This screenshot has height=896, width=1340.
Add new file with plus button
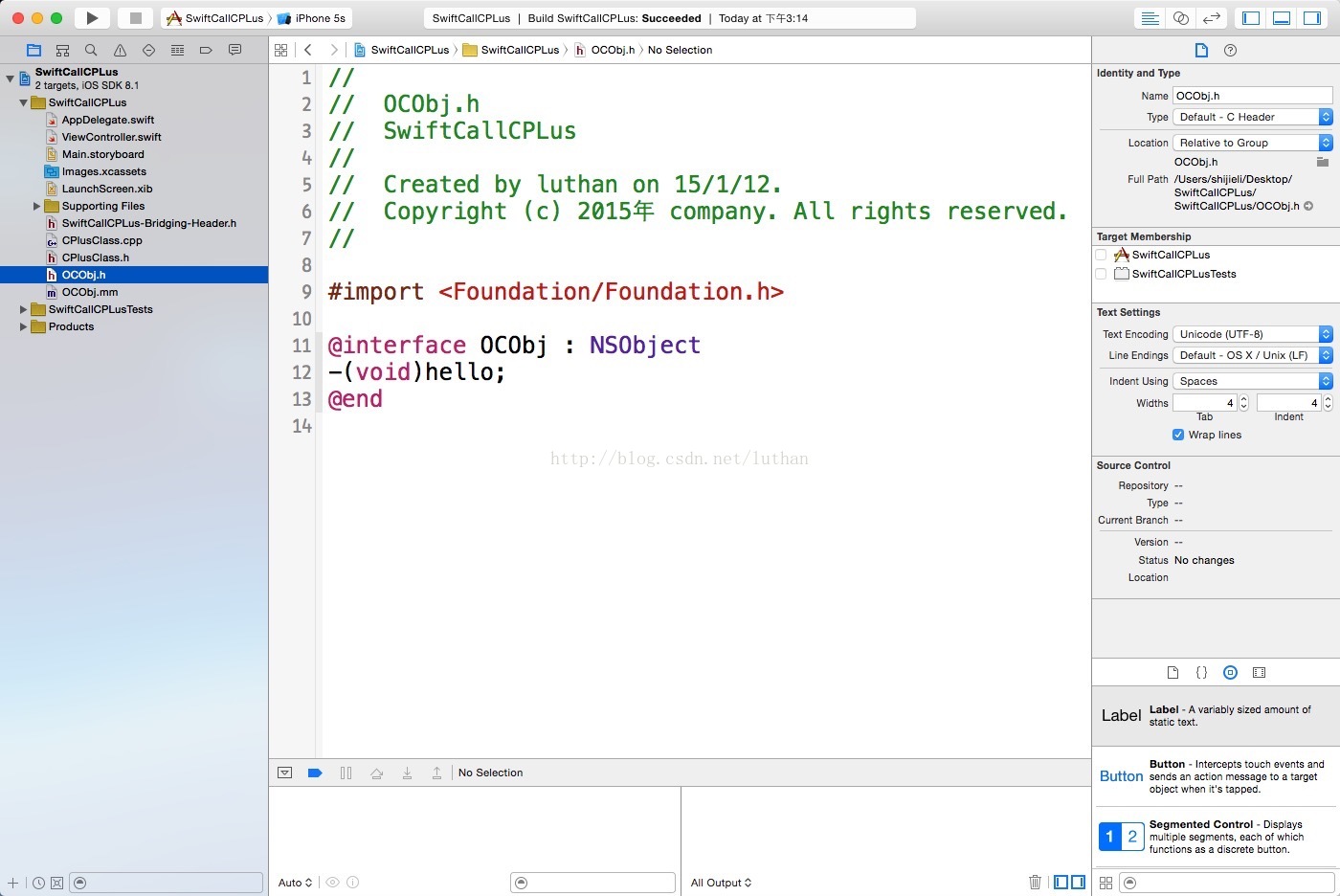click(12, 883)
